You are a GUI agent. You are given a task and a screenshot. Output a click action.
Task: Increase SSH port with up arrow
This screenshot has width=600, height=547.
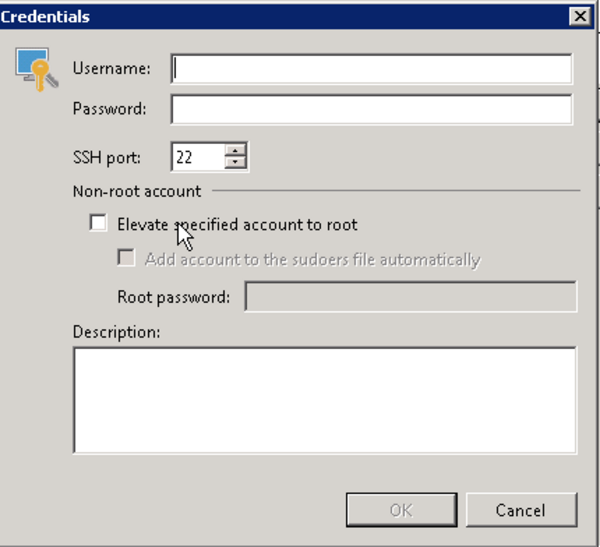(x=236, y=151)
